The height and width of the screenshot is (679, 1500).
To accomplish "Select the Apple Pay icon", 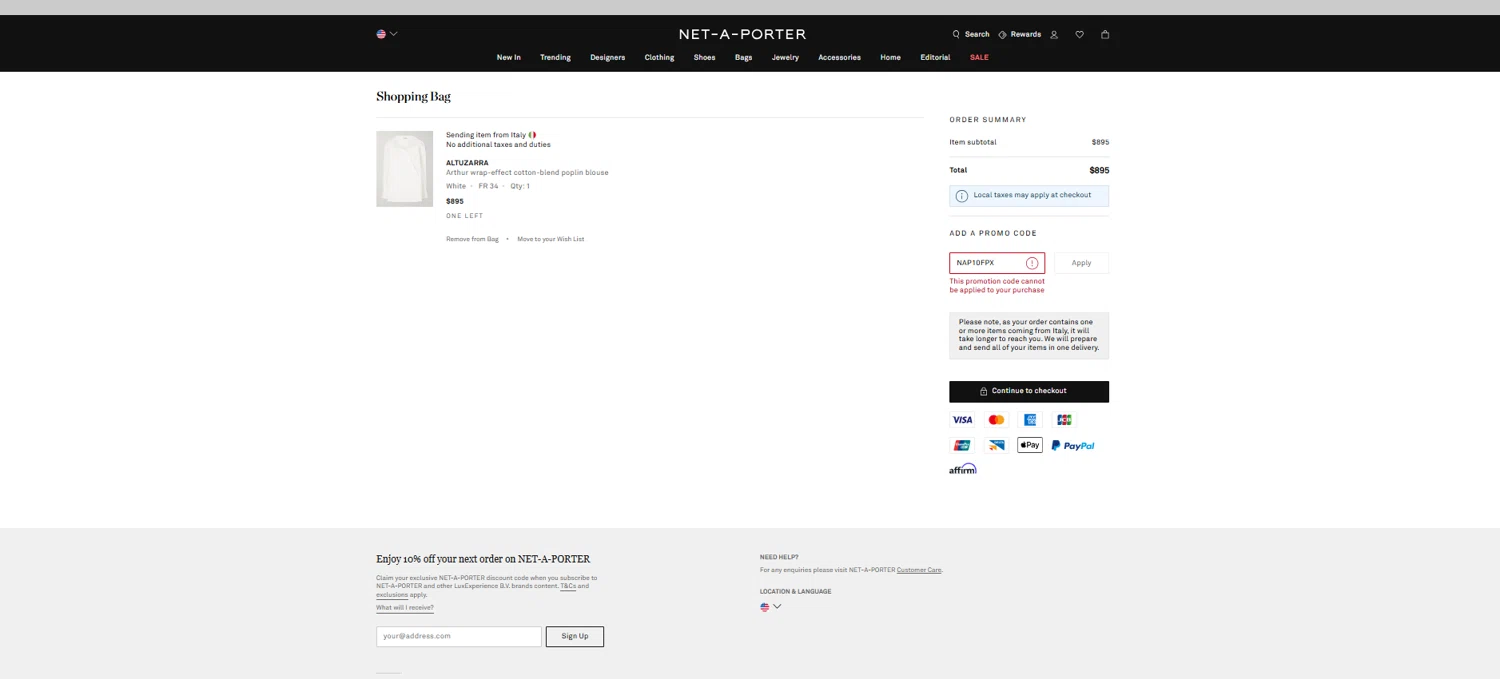I will coord(1030,445).
